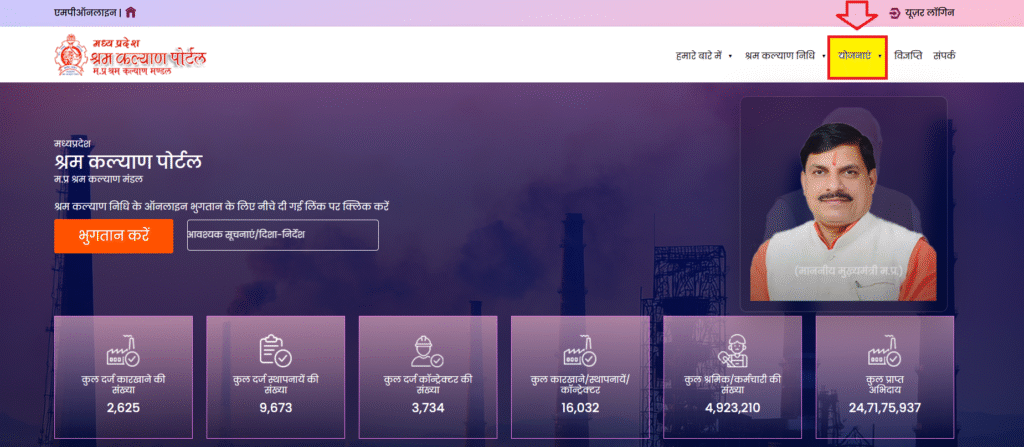This screenshot has height=447, width=1024.
Task: Click the कुल श्रमिक/कर्मचारी की संख्या label
Action: tap(732, 384)
